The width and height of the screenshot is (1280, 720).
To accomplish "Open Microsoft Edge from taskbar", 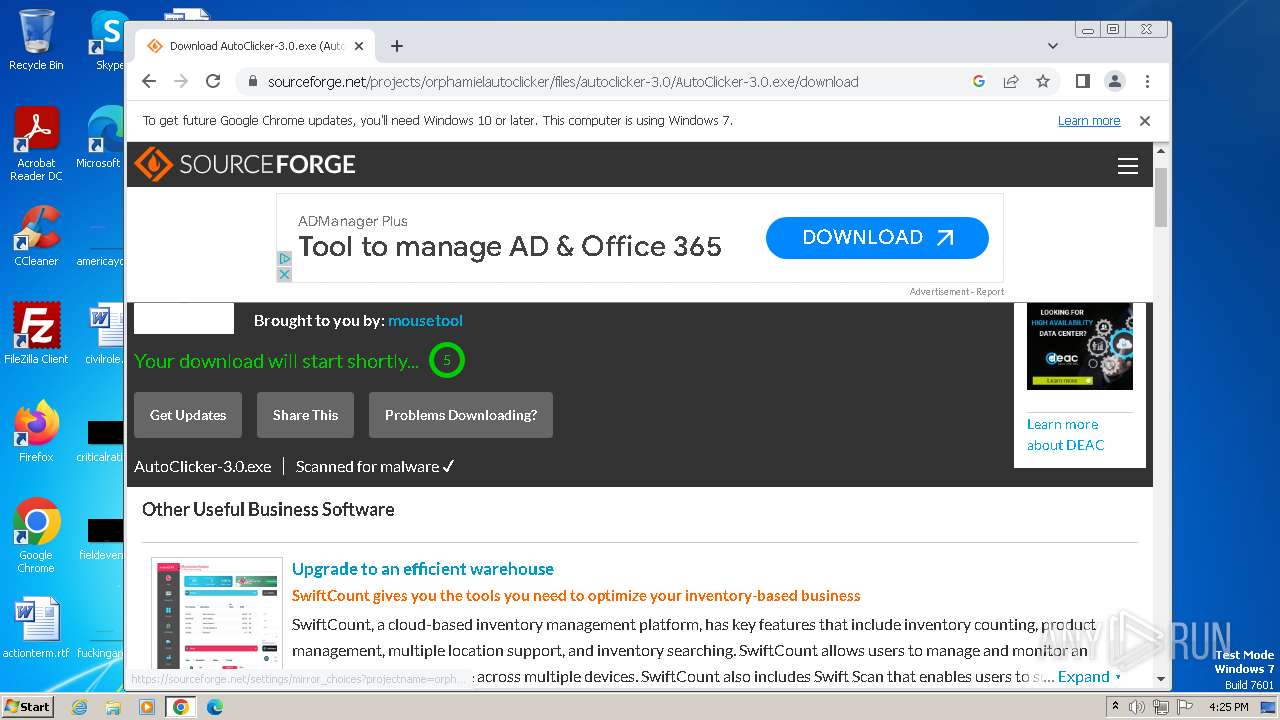I will (215, 707).
